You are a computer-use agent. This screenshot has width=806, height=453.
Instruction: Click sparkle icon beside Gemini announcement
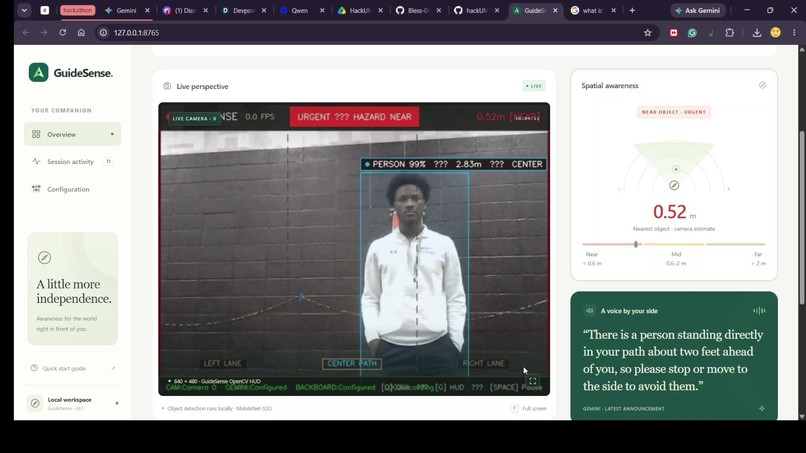click(x=762, y=408)
